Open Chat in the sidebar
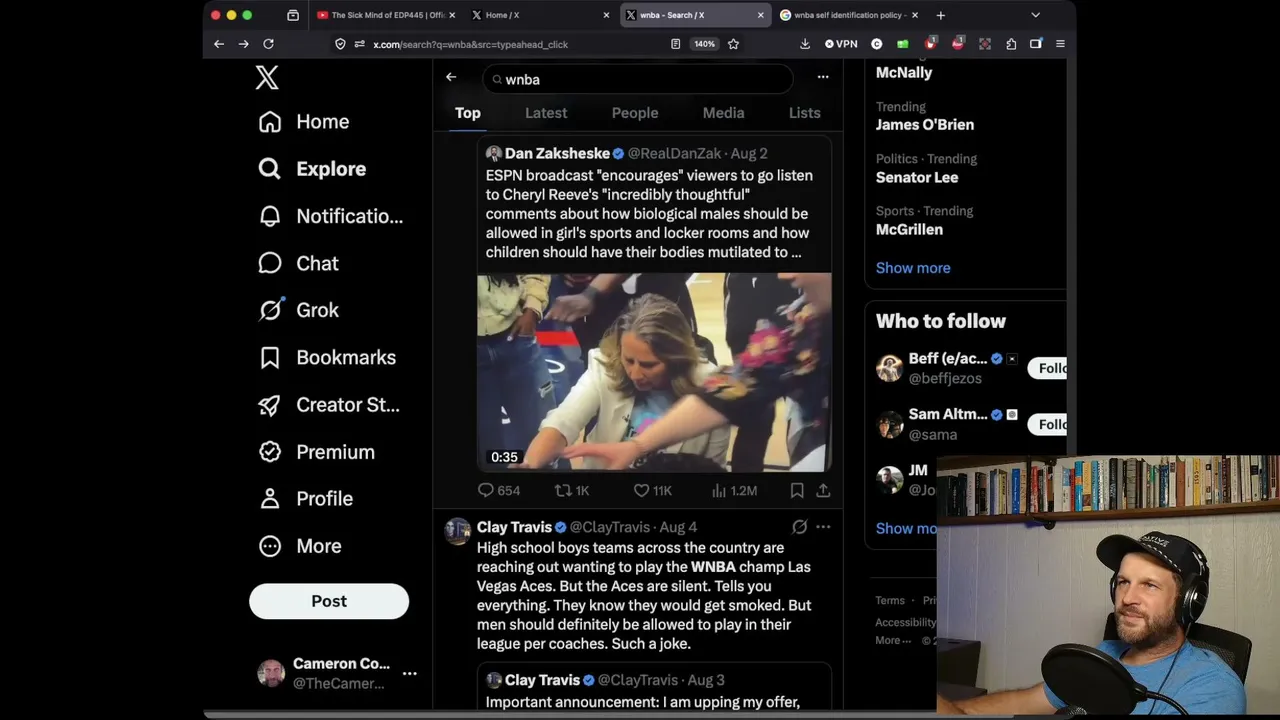Viewport: 1280px width, 720px height. [x=299, y=263]
